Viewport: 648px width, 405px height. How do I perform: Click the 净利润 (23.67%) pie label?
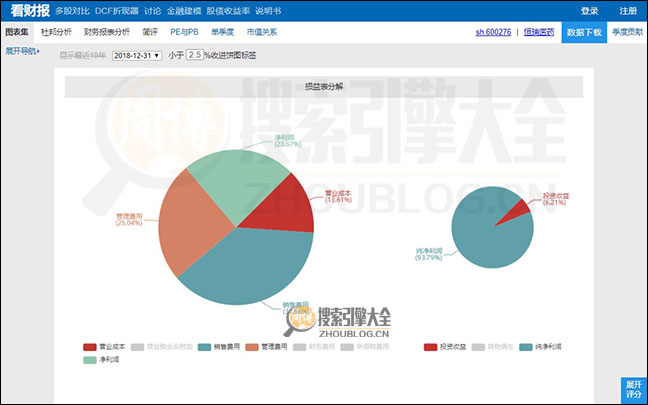(x=287, y=141)
